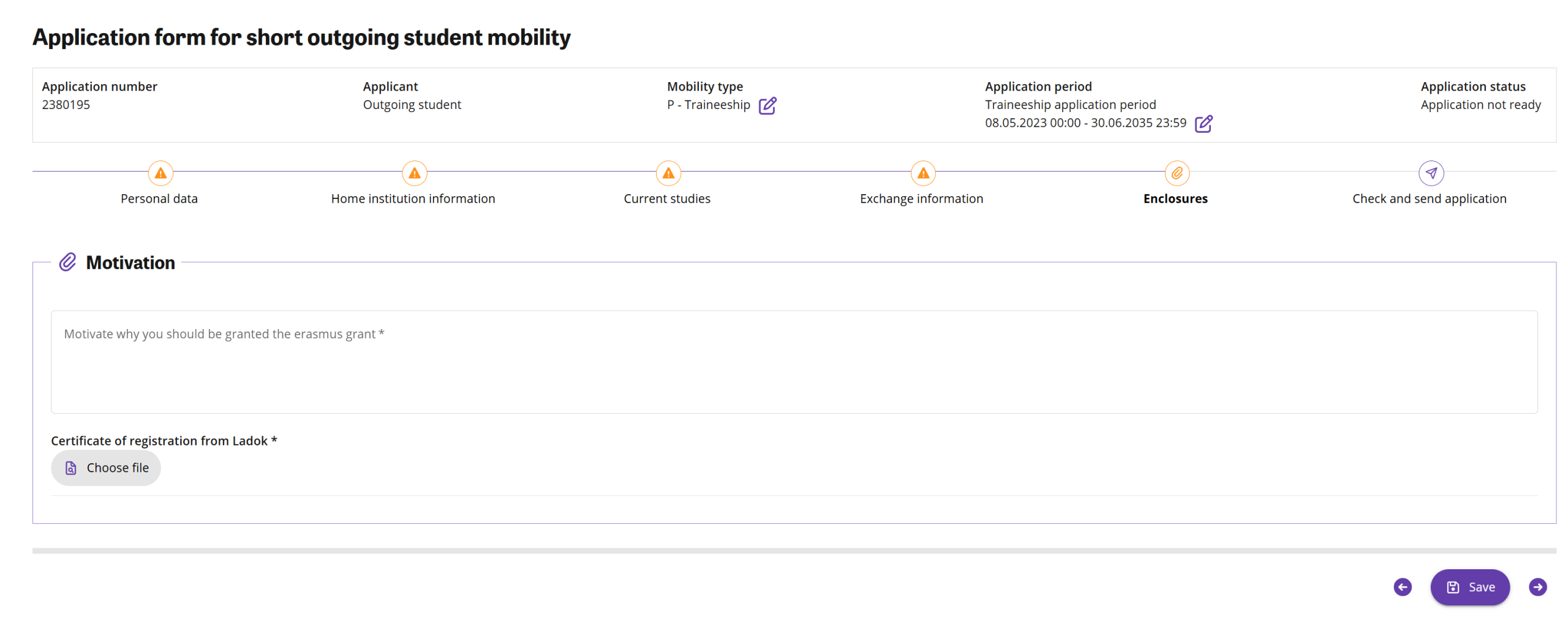Go to next page with right arrow
1568x625 pixels.
(1537, 586)
